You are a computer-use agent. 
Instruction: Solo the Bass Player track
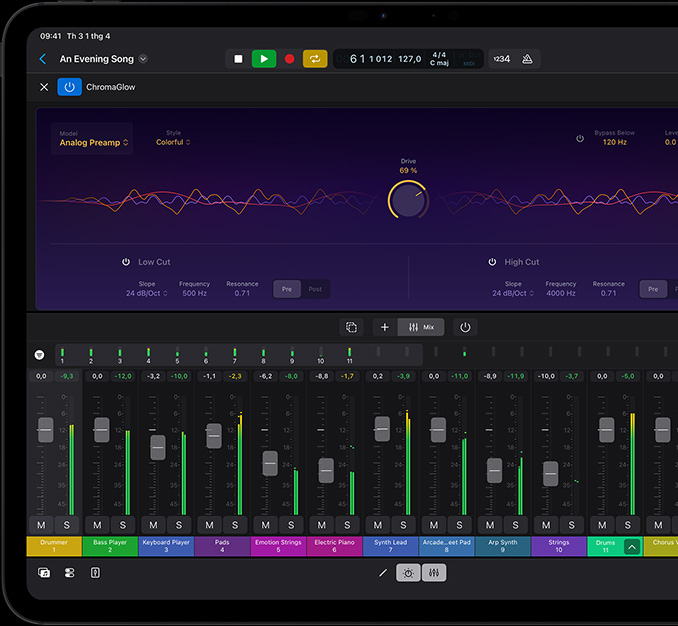pyautogui.click(x=123, y=525)
